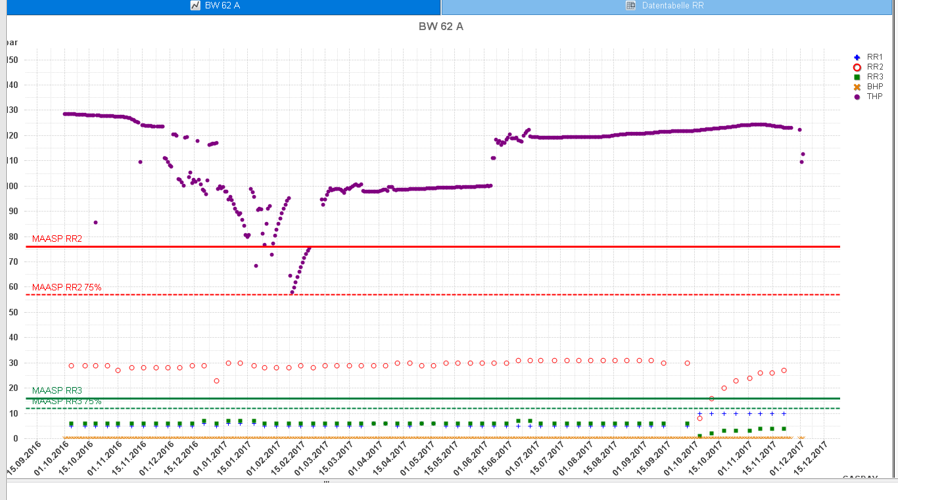Click the isolated THP point near 85 bar

tap(95, 223)
